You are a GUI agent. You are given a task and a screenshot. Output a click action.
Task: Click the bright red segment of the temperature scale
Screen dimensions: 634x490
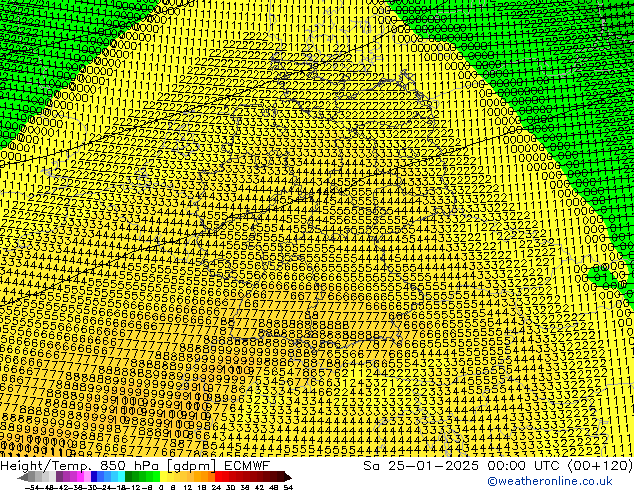point(218,477)
